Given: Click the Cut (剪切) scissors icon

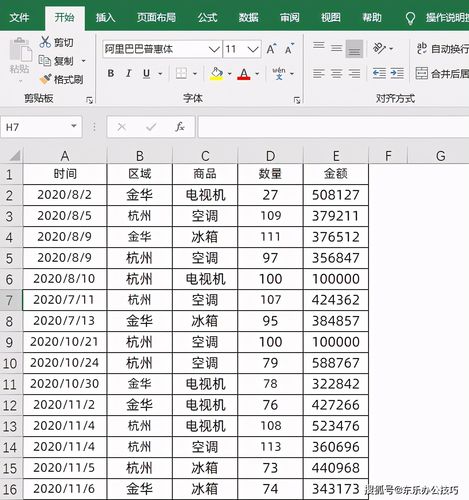Looking at the screenshot, I should 45,42.
